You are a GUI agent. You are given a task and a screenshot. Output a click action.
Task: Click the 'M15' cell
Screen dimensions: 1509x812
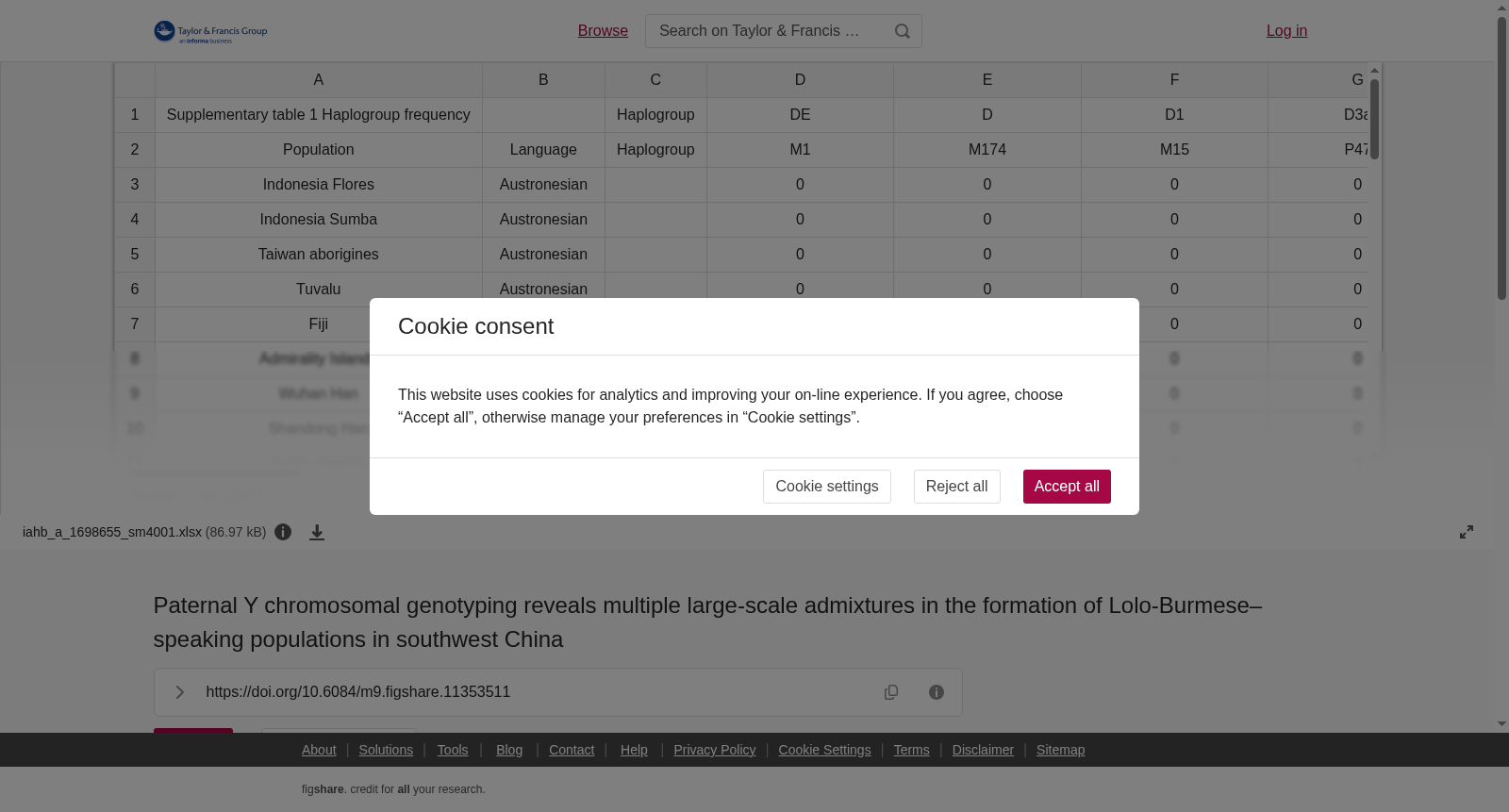1174,150
